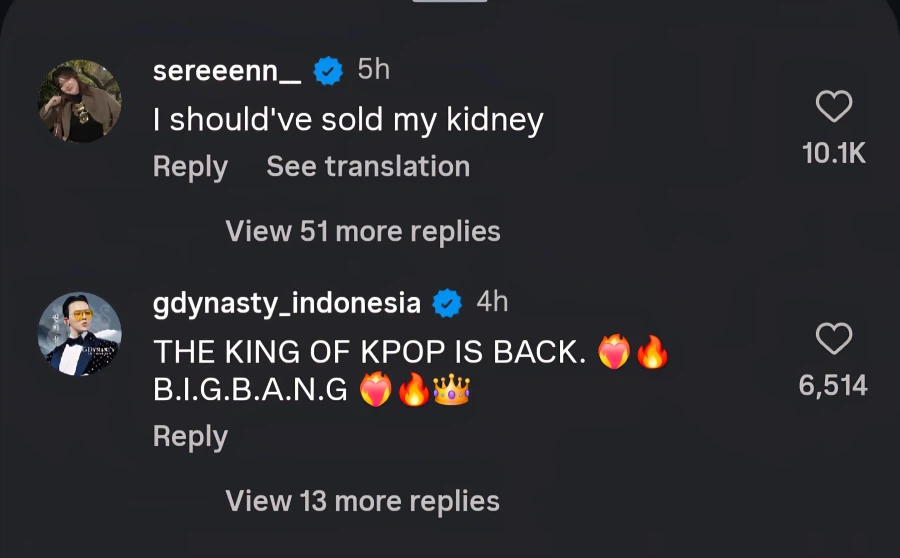
Task: Open the sereeenn_ username link
Action: (x=227, y=71)
